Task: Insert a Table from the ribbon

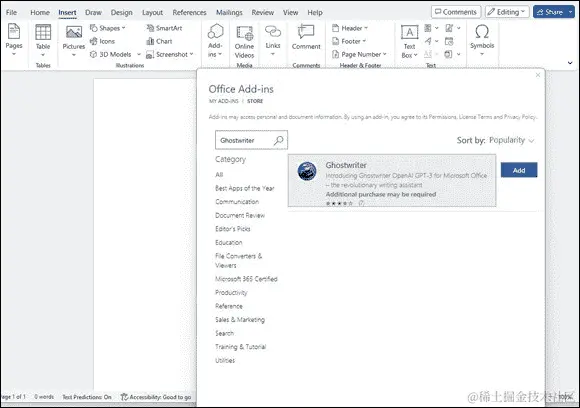Action: [x=43, y=40]
